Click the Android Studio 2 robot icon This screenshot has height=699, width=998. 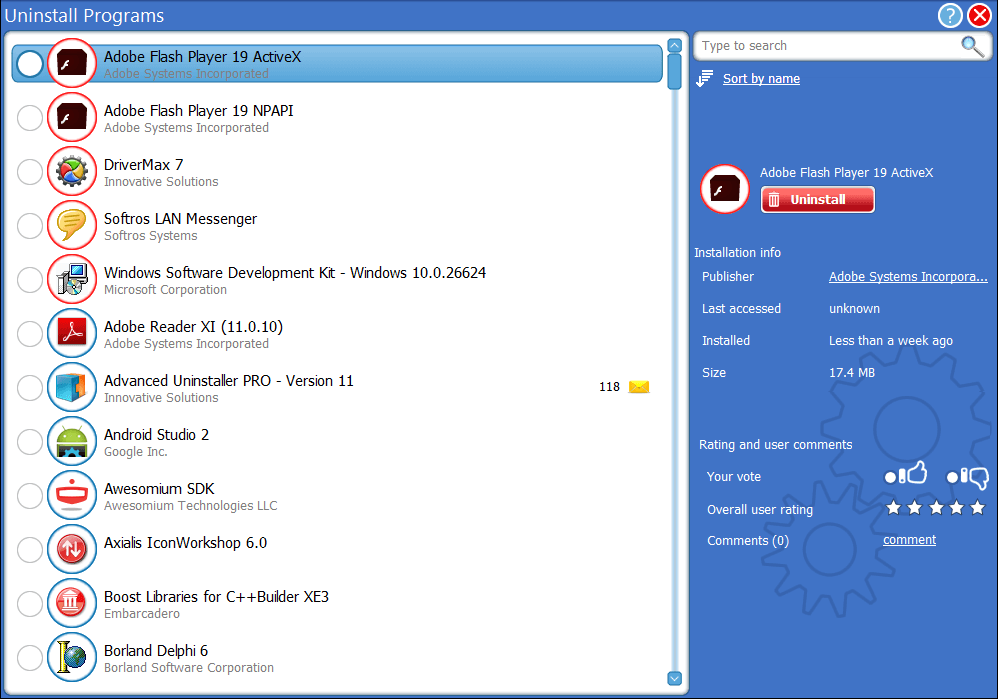click(72, 441)
